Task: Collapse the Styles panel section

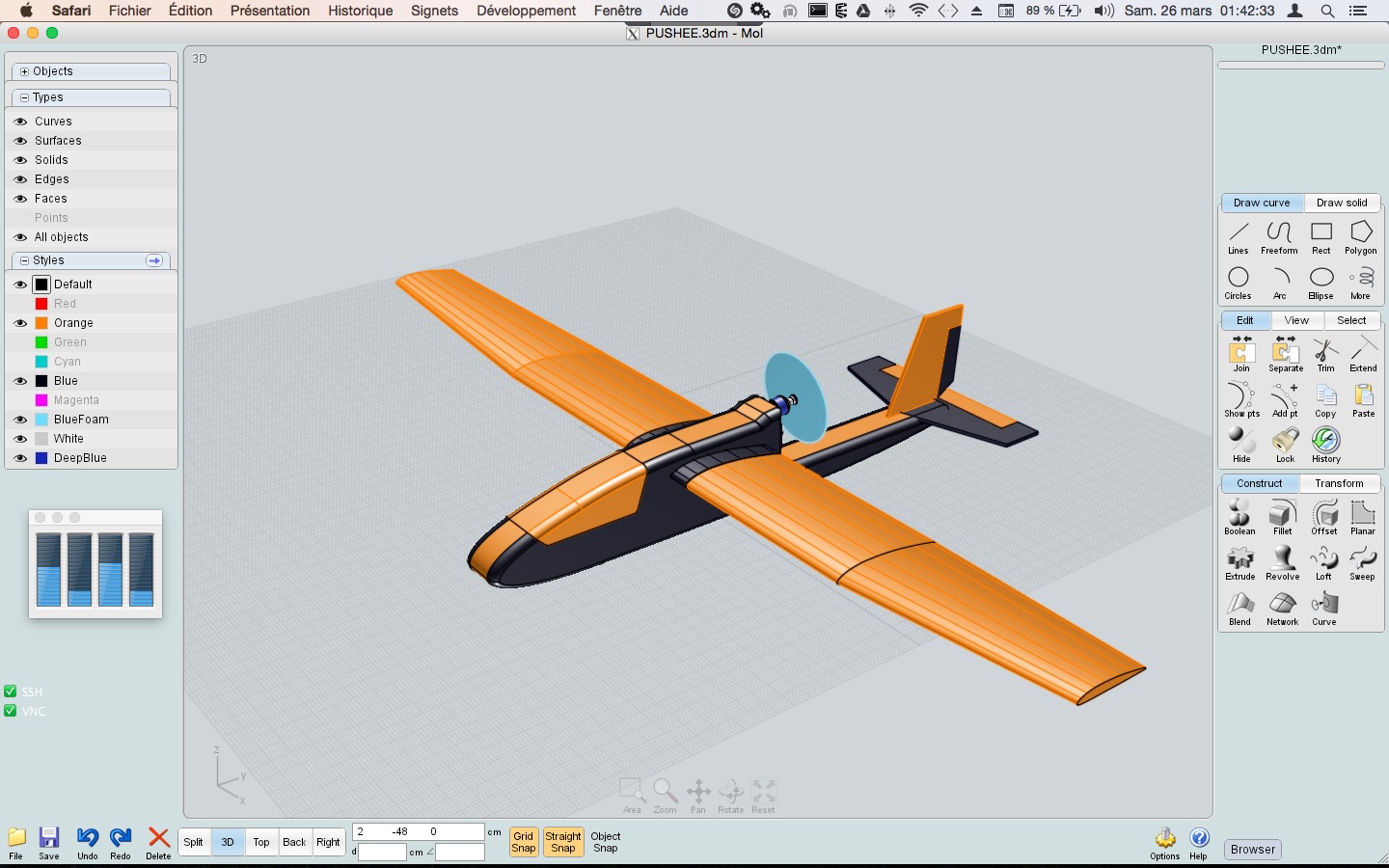Action: 25,260
